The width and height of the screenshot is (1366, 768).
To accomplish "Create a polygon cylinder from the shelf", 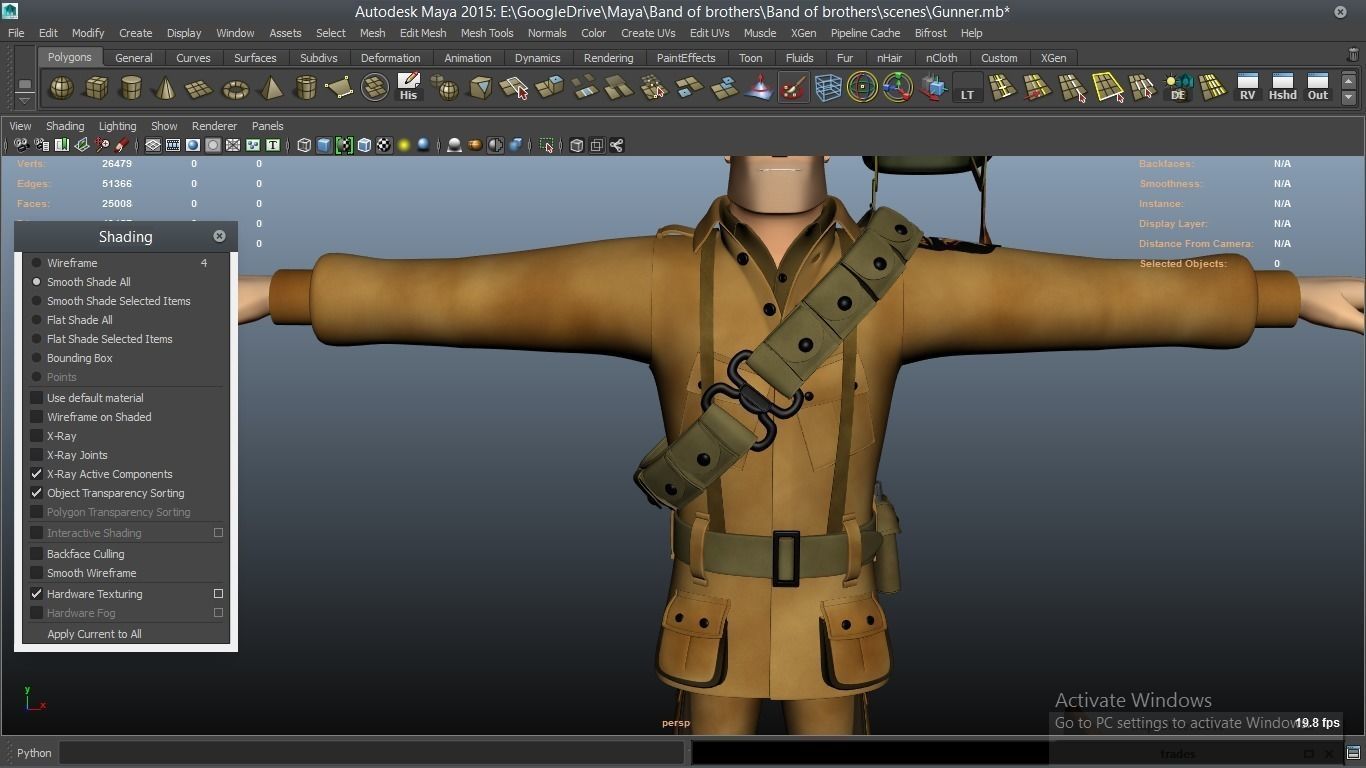I will tap(130, 88).
